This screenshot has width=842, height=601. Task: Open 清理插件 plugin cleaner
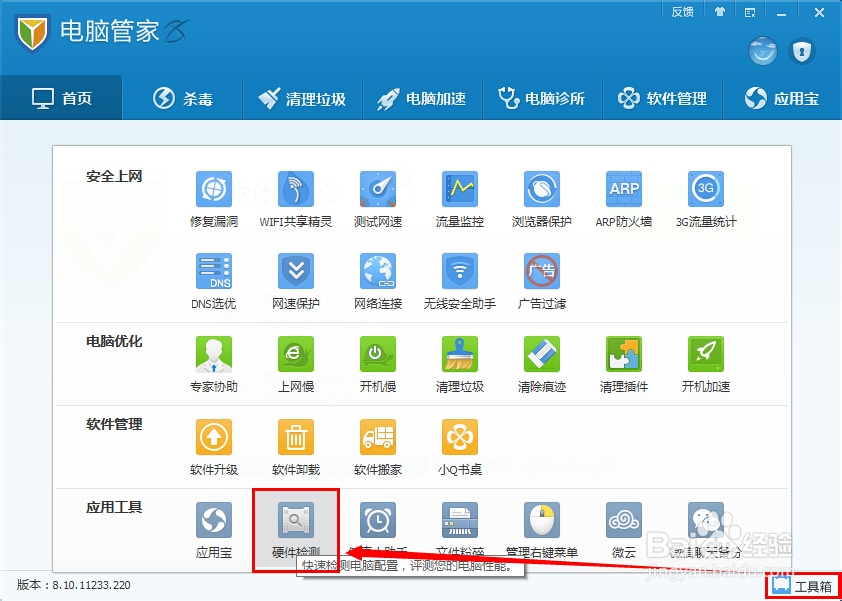pos(624,365)
